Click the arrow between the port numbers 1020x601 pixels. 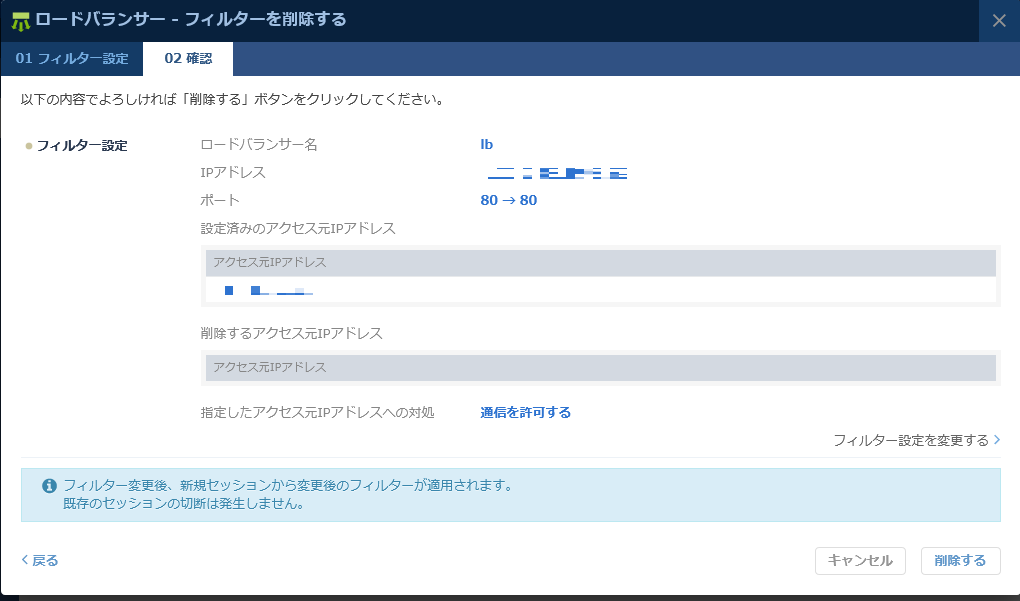[508, 200]
